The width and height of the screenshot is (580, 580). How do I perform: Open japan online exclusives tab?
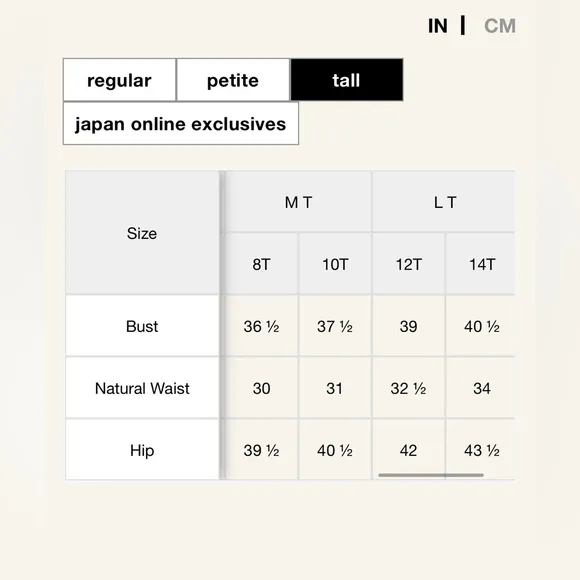(x=181, y=124)
